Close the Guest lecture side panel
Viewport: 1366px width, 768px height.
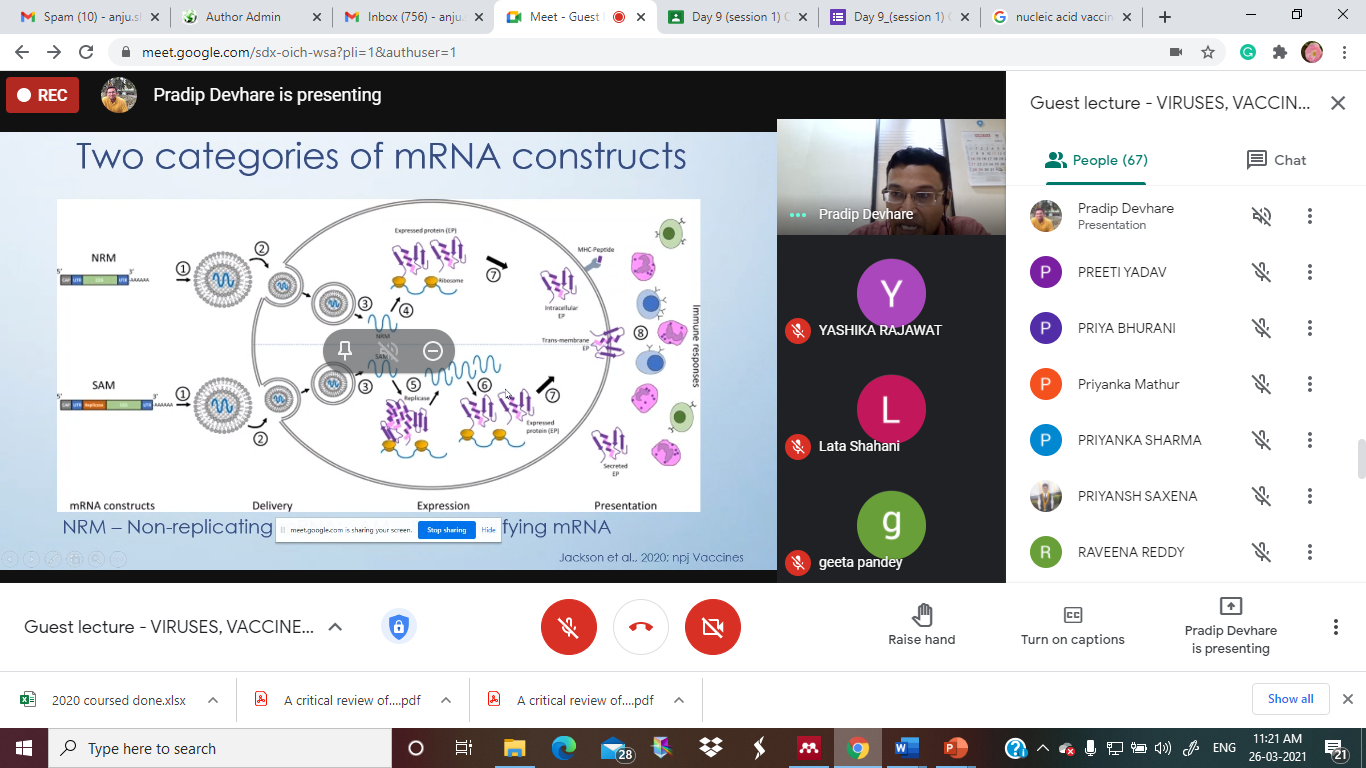1337,103
